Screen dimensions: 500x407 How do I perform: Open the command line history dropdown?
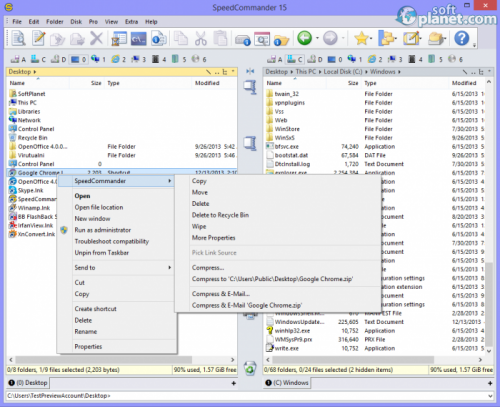pos(490,396)
